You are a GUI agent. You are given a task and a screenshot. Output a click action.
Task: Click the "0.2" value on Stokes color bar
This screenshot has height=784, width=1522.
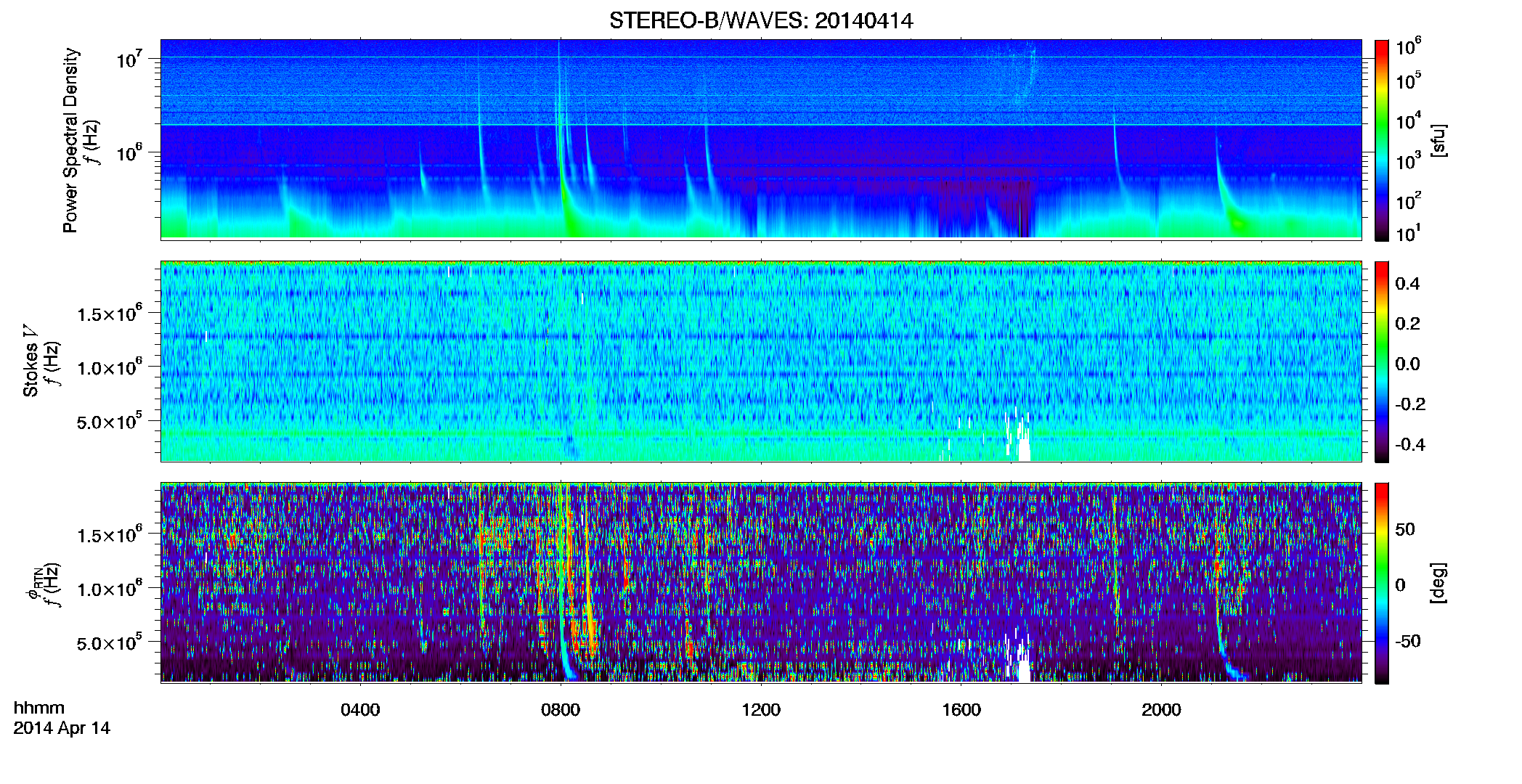point(1407,324)
